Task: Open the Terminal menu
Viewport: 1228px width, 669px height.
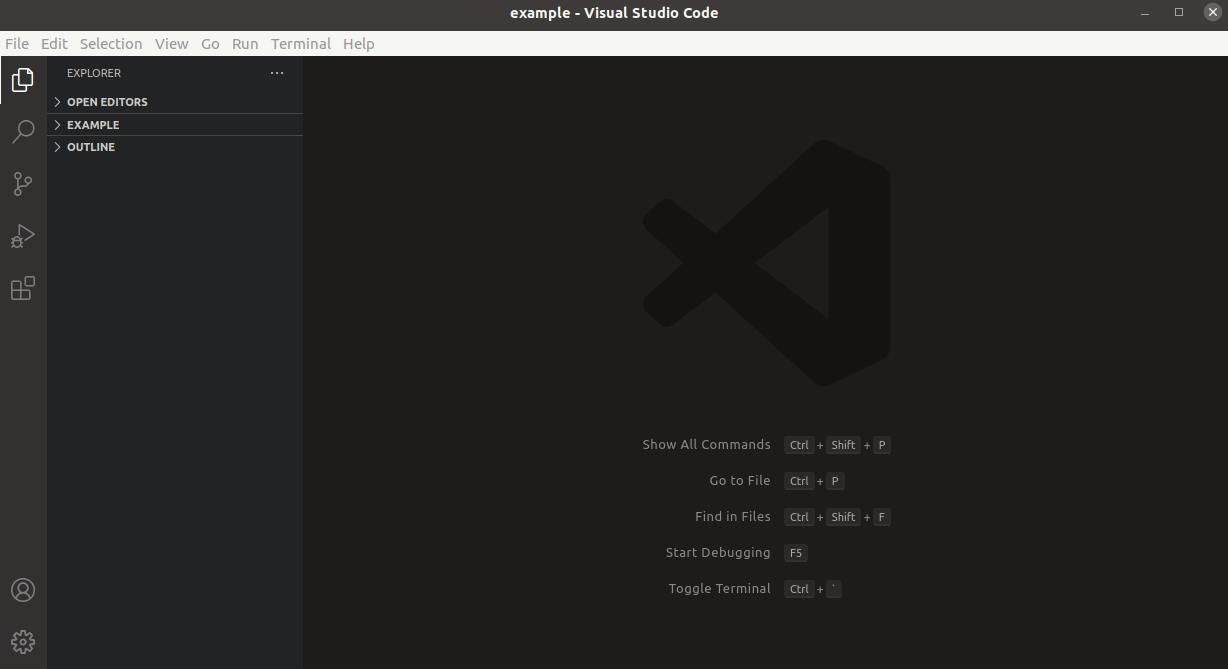Action: tap(301, 44)
